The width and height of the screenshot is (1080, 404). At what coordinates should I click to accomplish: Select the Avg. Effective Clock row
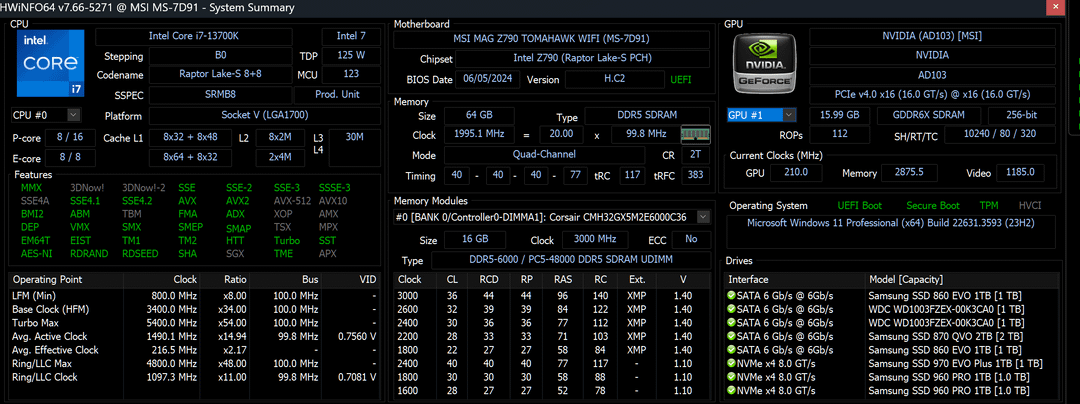pyautogui.click(x=195, y=350)
